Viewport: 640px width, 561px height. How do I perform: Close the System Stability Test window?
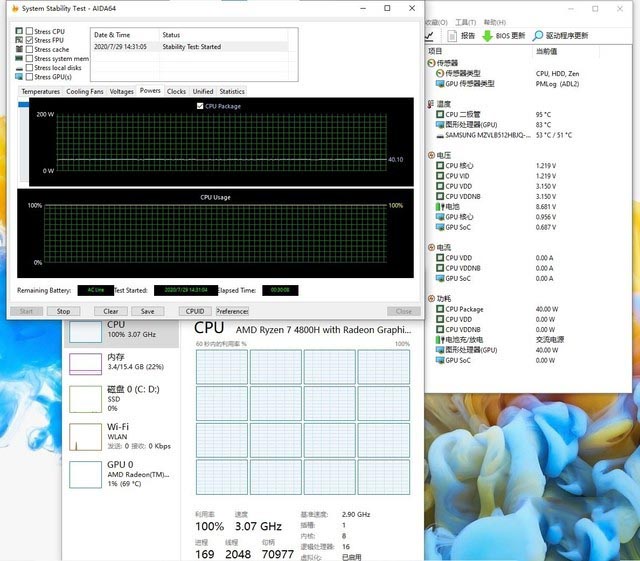(412, 8)
